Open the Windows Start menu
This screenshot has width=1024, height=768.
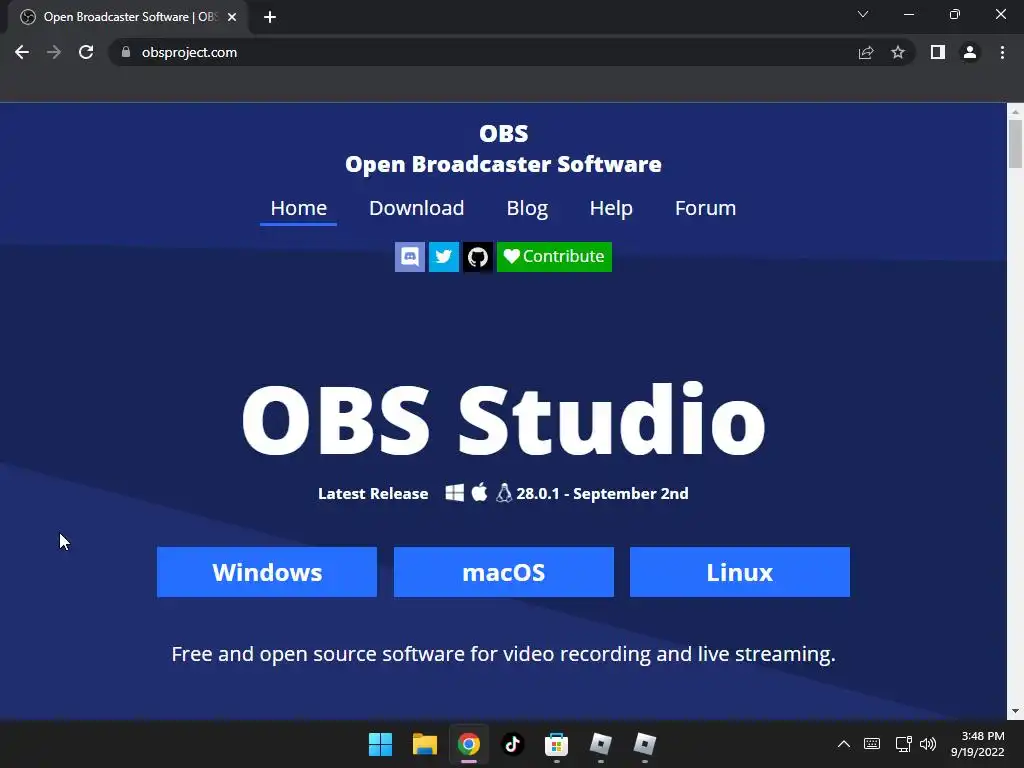380,744
